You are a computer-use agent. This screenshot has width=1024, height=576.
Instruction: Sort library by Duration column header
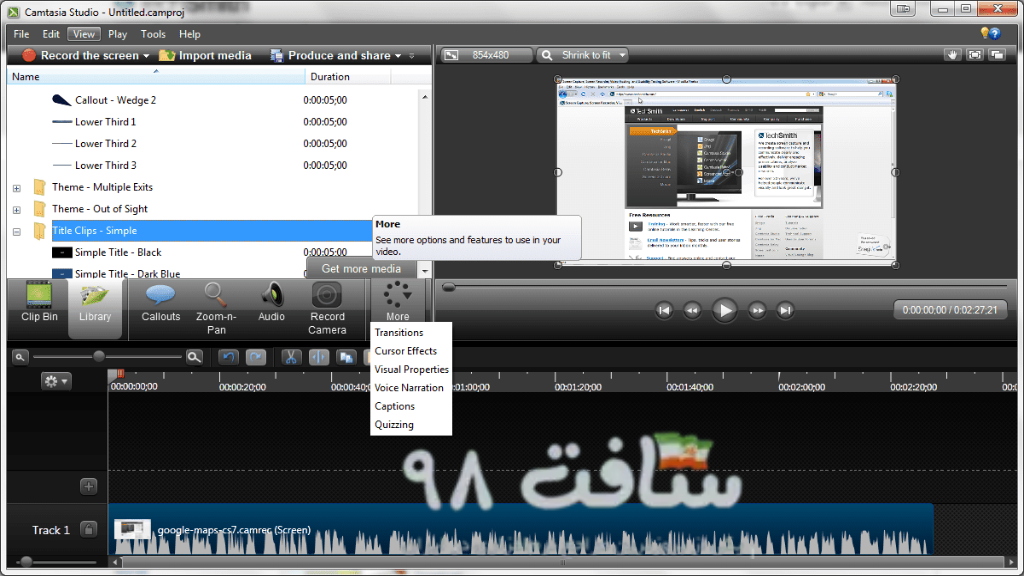point(347,76)
